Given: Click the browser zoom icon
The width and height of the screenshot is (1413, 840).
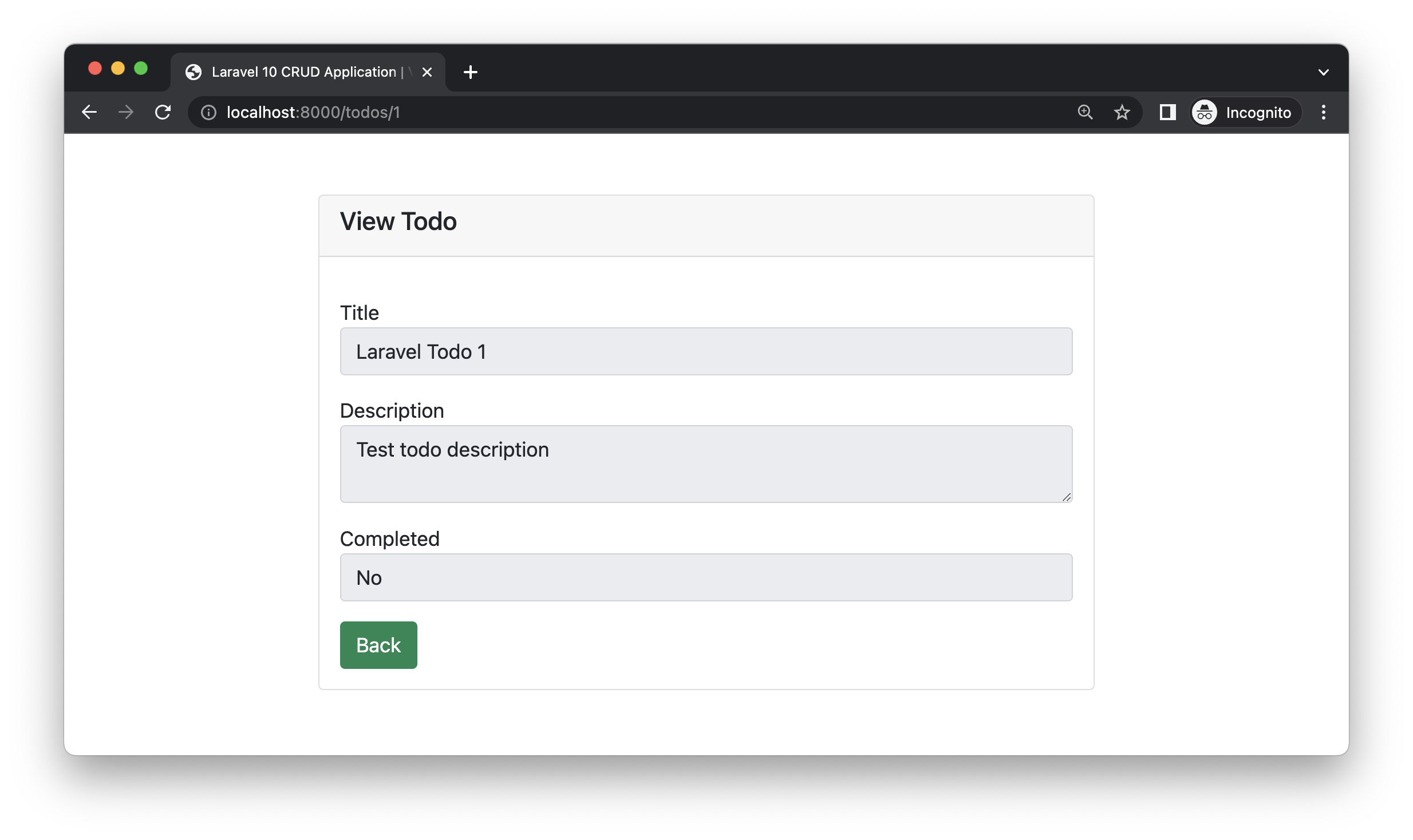Looking at the screenshot, I should coord(1085,112).
